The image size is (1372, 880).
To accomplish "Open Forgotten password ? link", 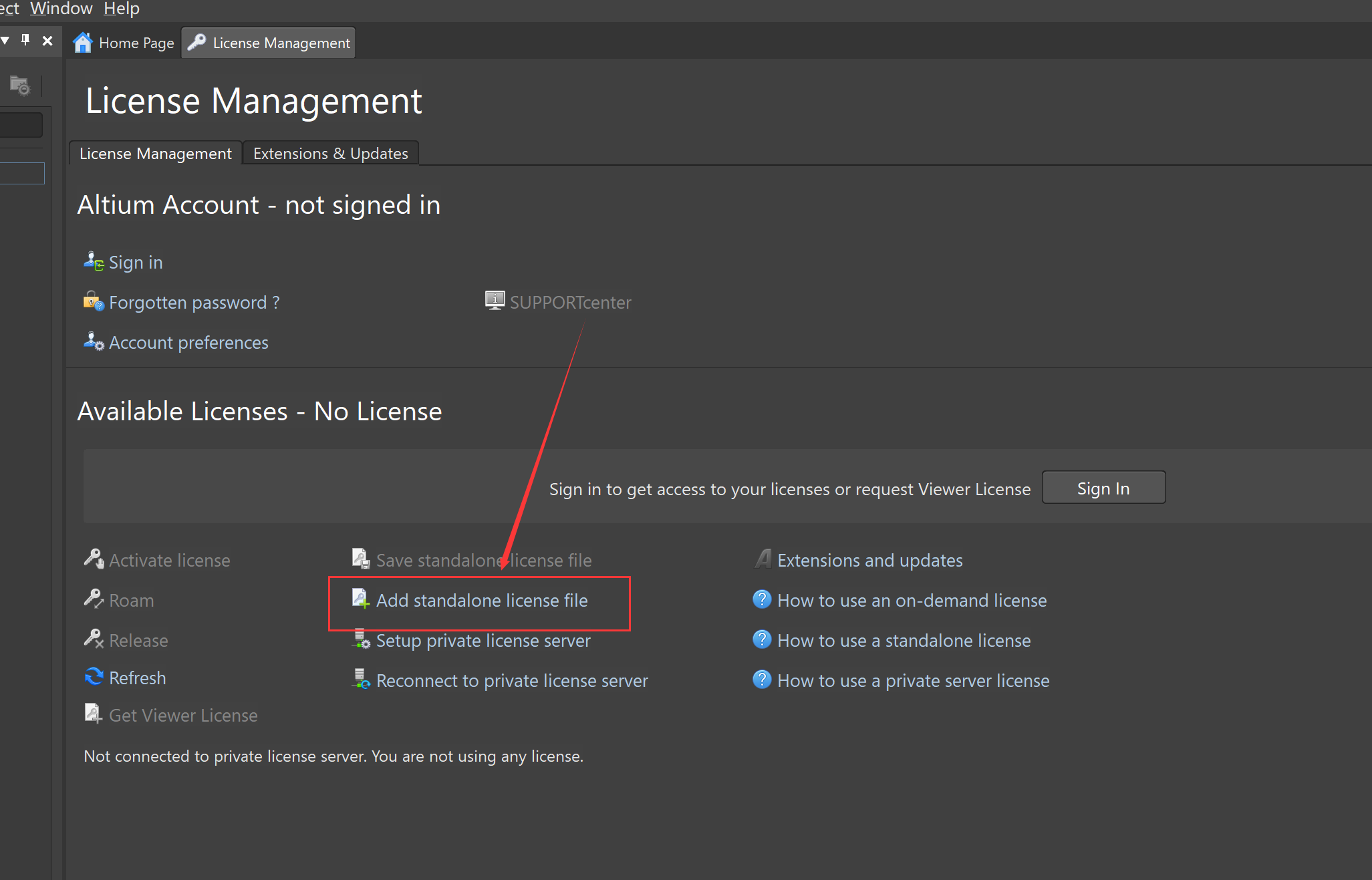I will tap(194, 303).
